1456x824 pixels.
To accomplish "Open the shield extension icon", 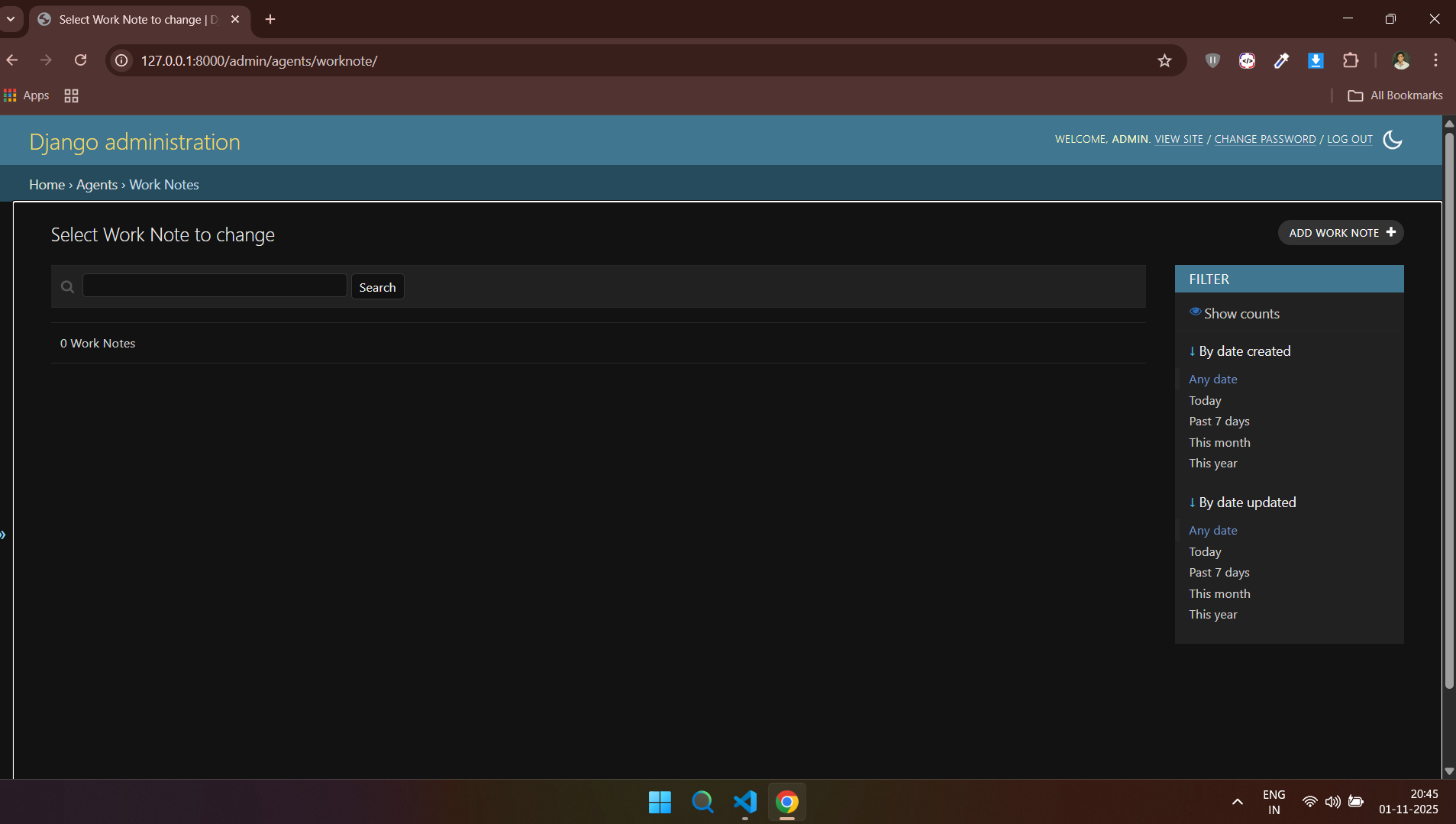I will tap(1212, 61).
